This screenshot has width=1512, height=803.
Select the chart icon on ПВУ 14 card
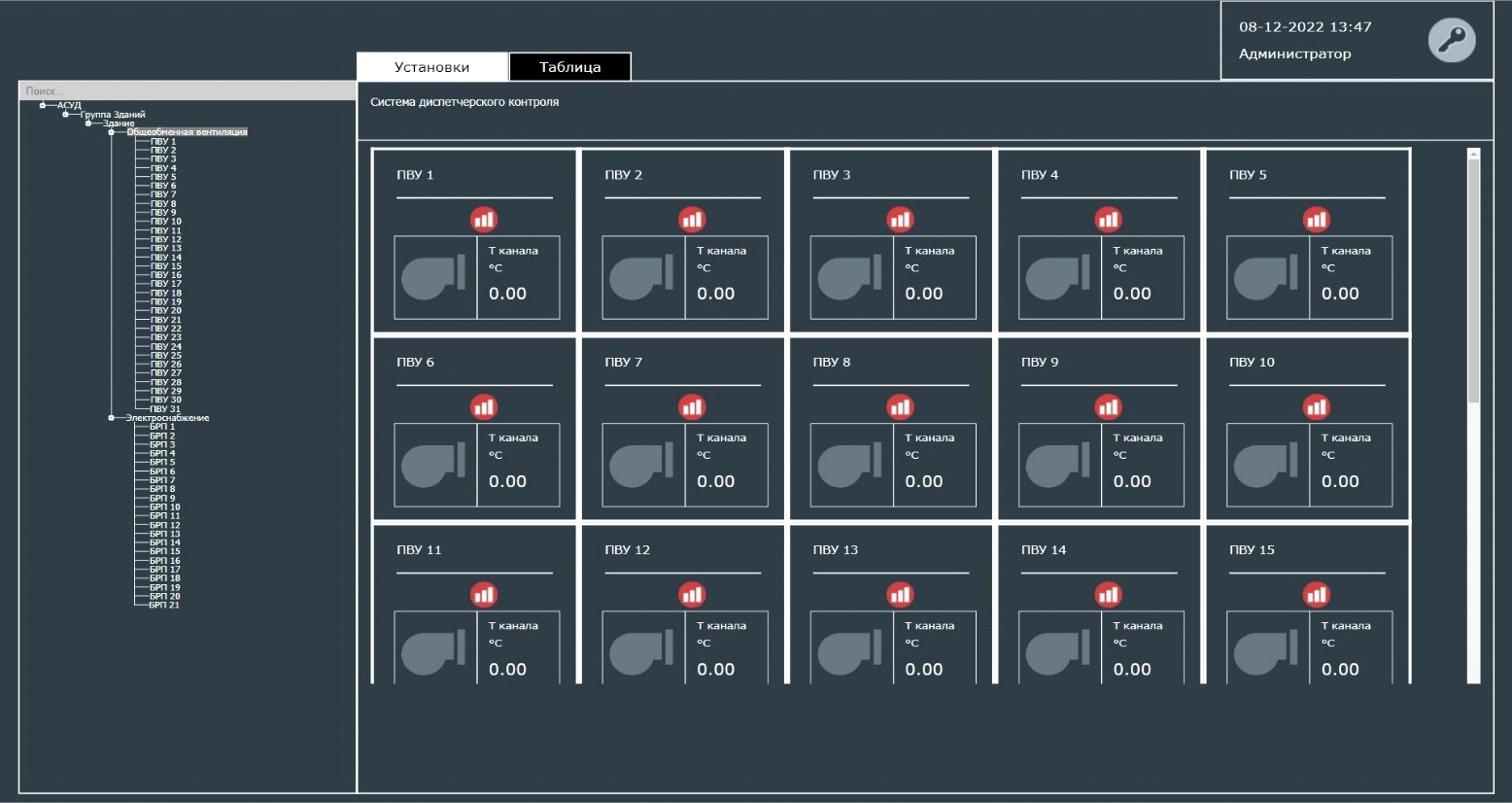1109,594
